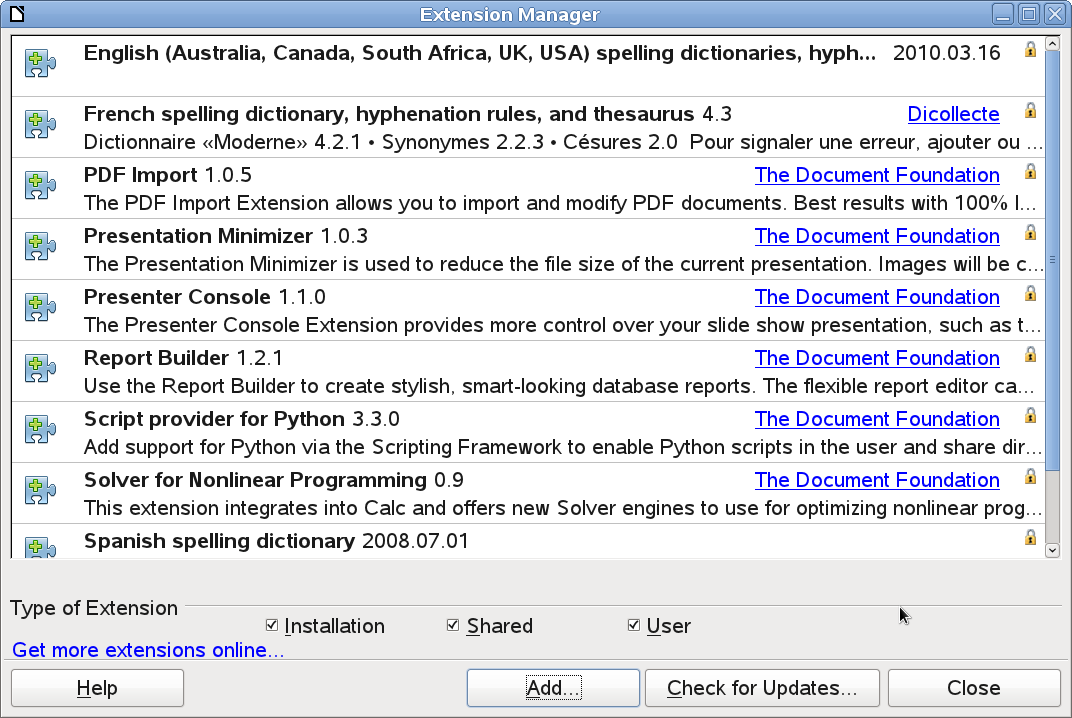Minimize the Extension Manager window
Image resolution: width=1072 pixels, height=718 pixels.
click(x=1003, y=14)
